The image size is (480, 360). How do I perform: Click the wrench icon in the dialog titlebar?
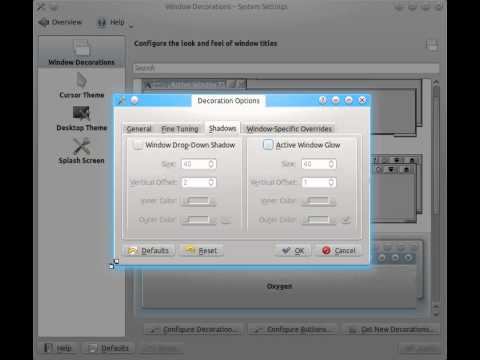122,100
